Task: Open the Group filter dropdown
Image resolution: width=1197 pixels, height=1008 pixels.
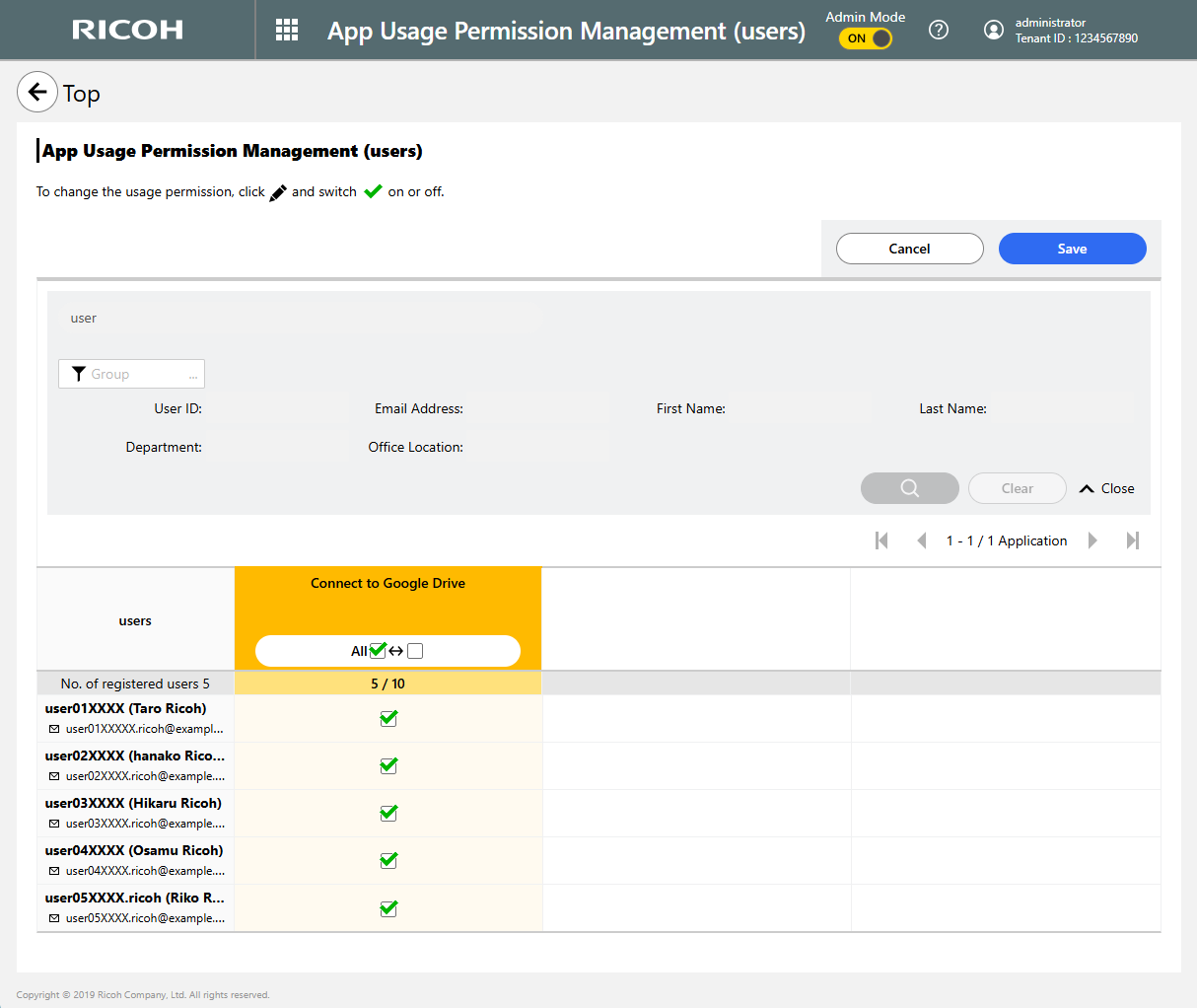Action: click(x=131, y=374)
